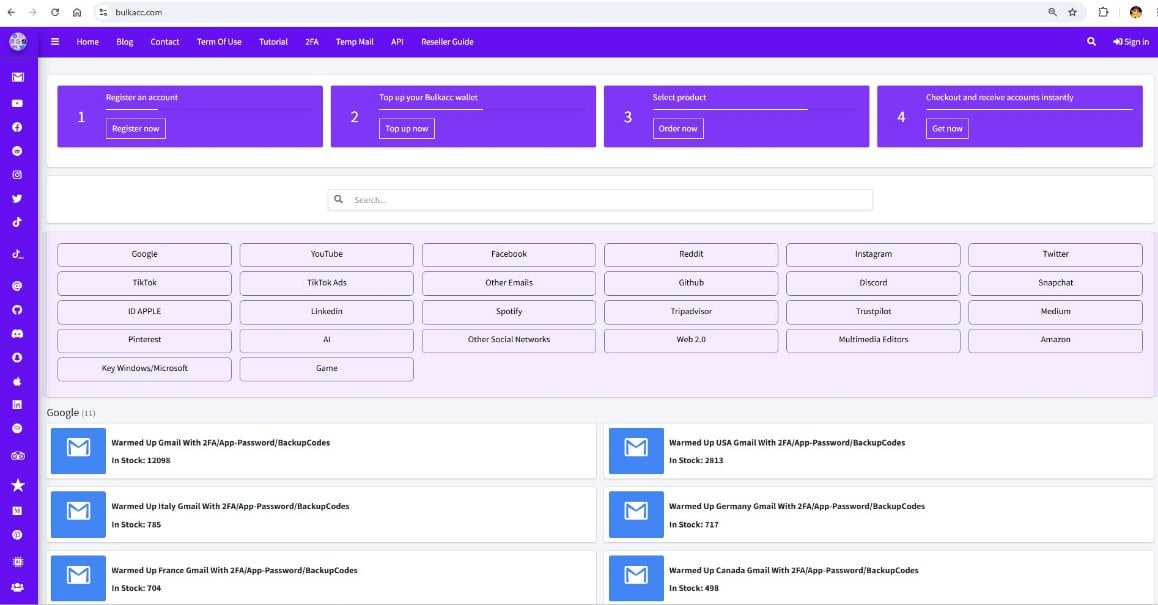Click the Bulkacc logo at top left
The image size is (1158, 605).
[18, 42]
